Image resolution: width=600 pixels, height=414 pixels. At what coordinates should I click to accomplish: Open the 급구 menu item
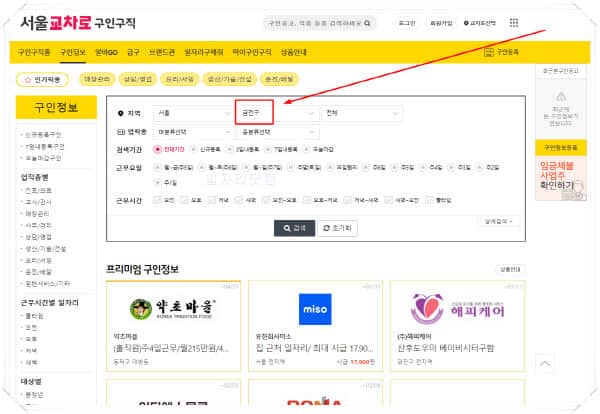tap(133, 52)
